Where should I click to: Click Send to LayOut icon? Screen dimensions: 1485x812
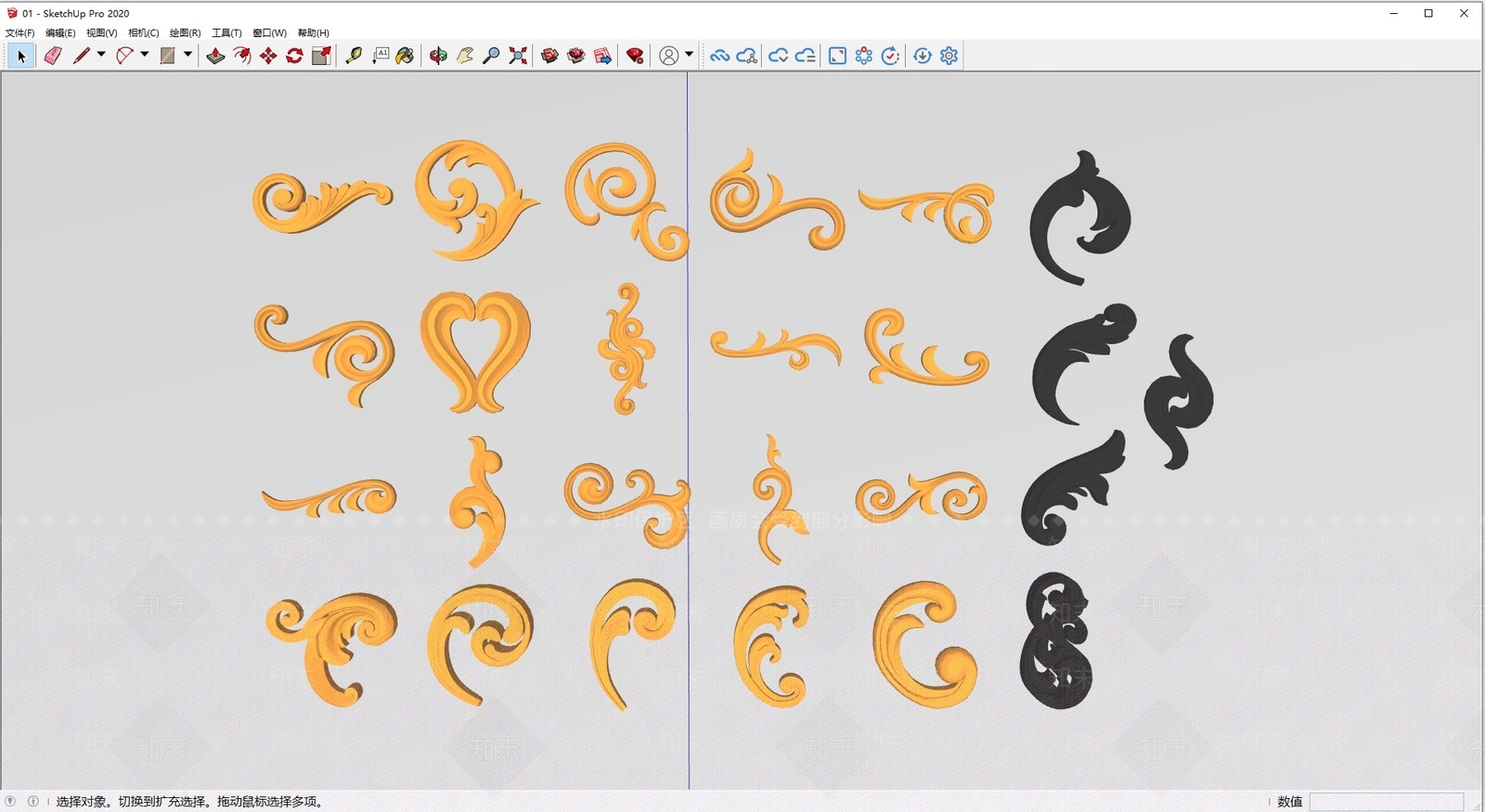pyautogui.click(x=603, y=56)
